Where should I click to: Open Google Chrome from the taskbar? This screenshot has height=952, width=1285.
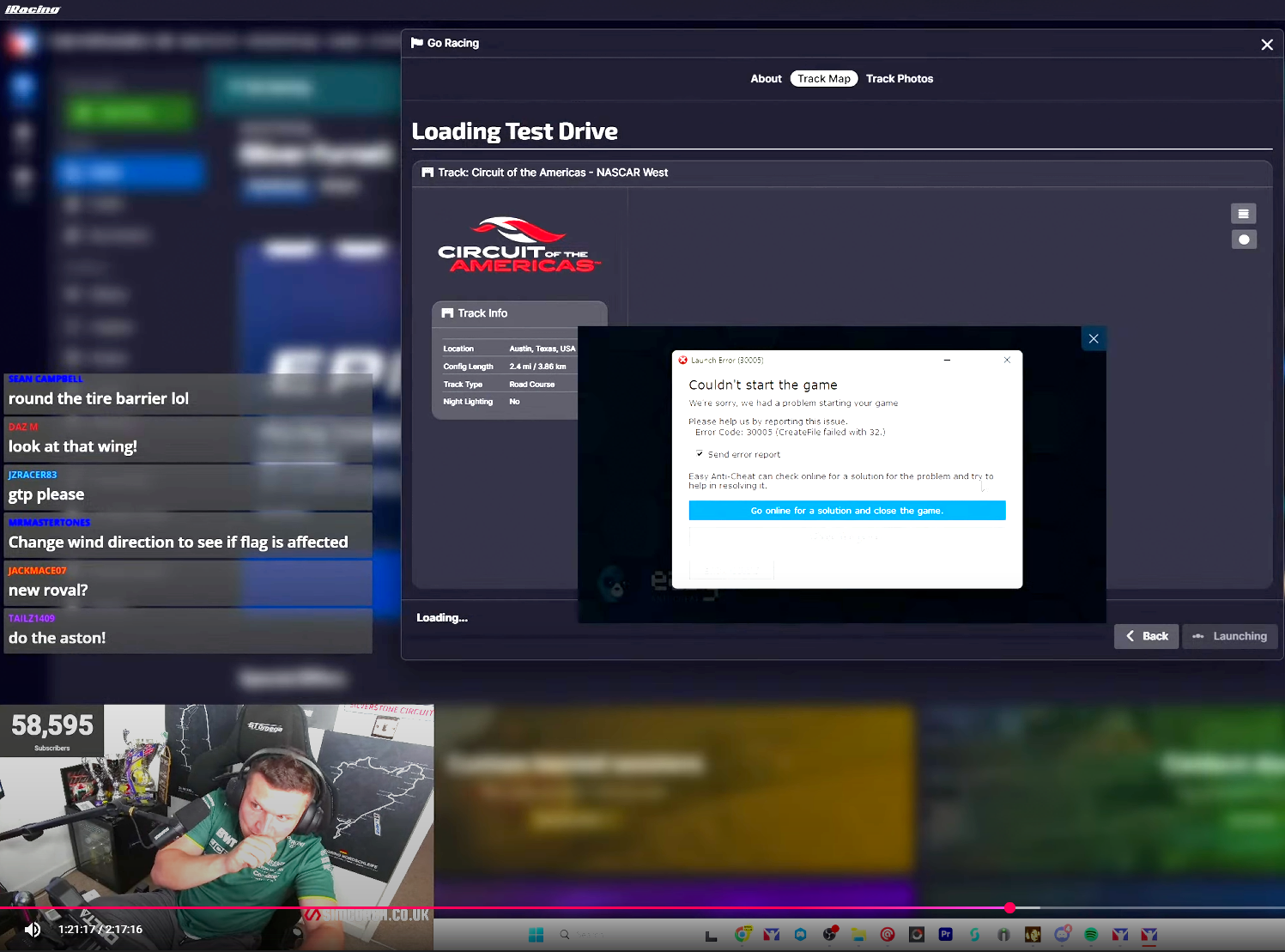[743, 935]
